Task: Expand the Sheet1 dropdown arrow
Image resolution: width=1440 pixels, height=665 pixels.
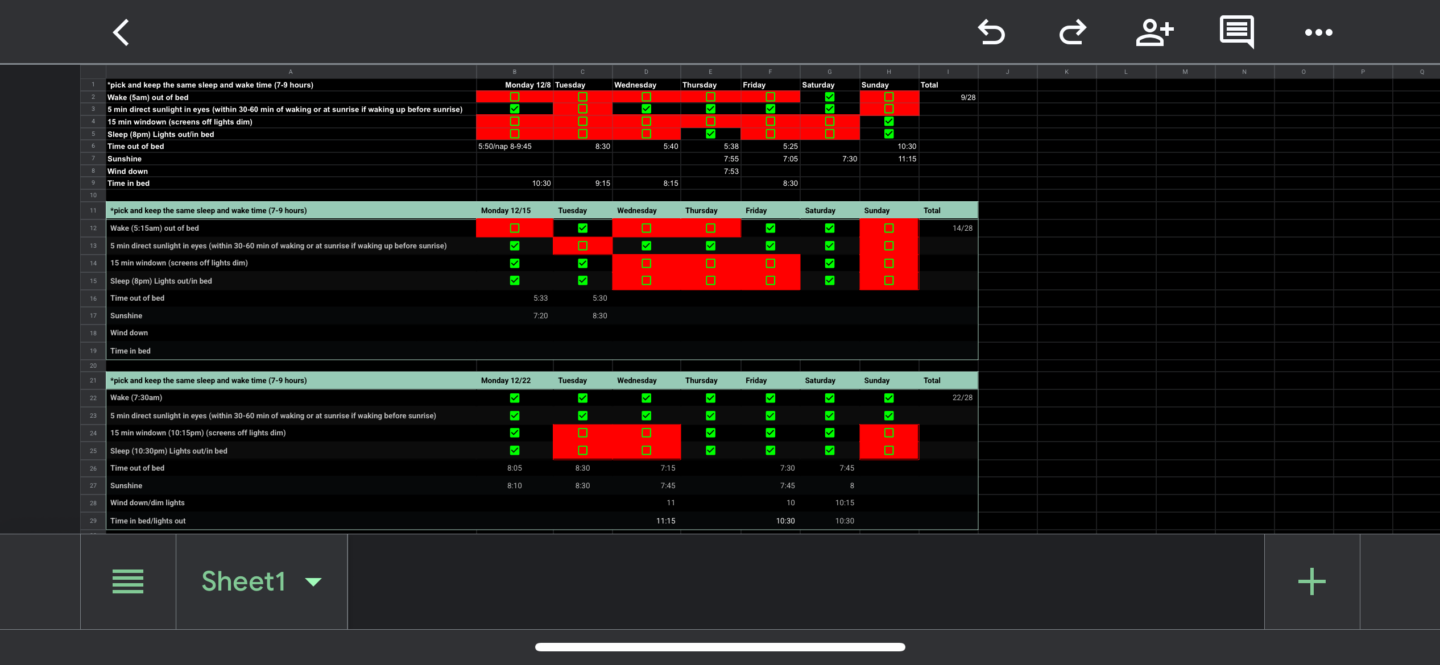Action: pyautogui.click(x=313, y=581)
